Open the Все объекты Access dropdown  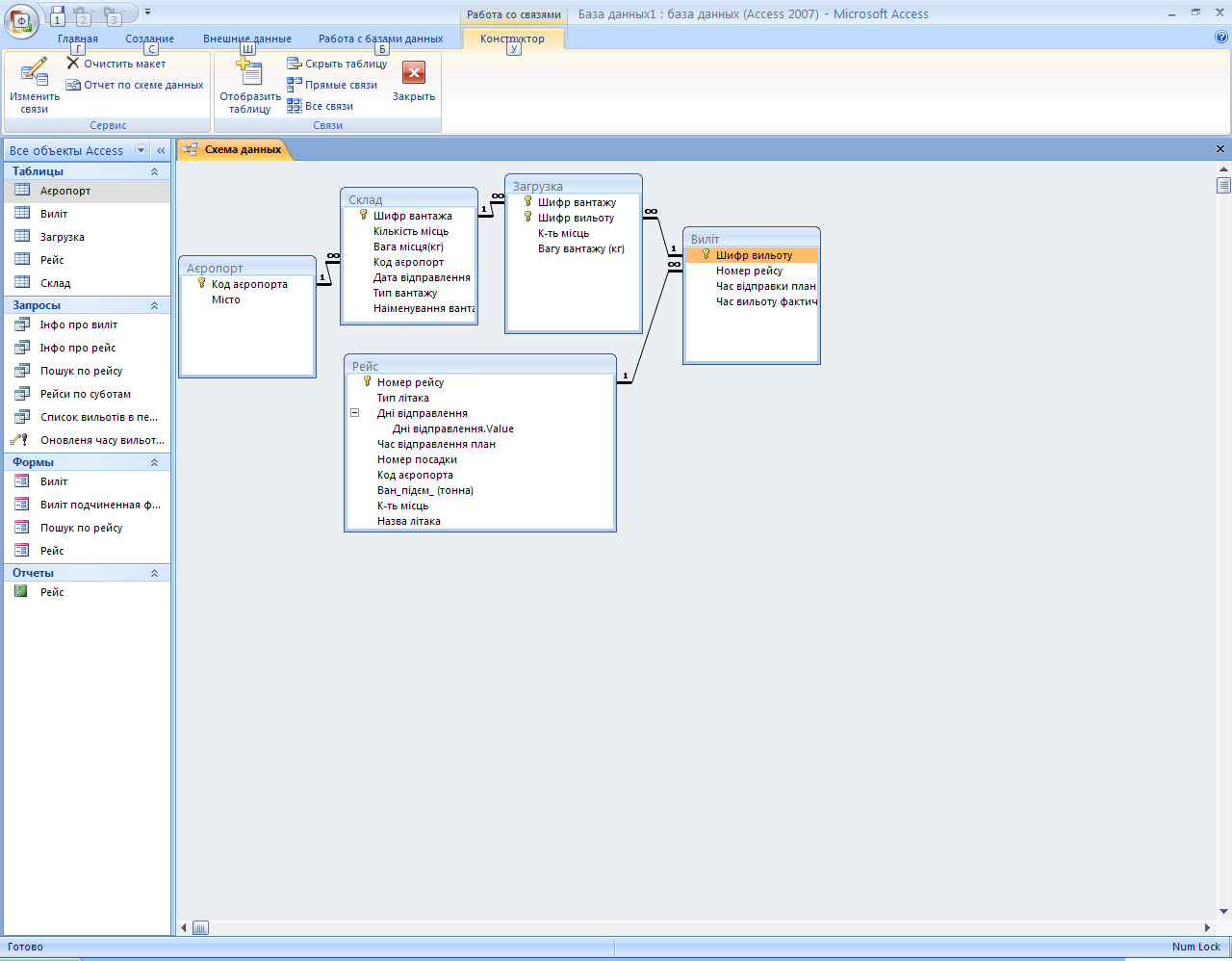[x=141, y=150]
